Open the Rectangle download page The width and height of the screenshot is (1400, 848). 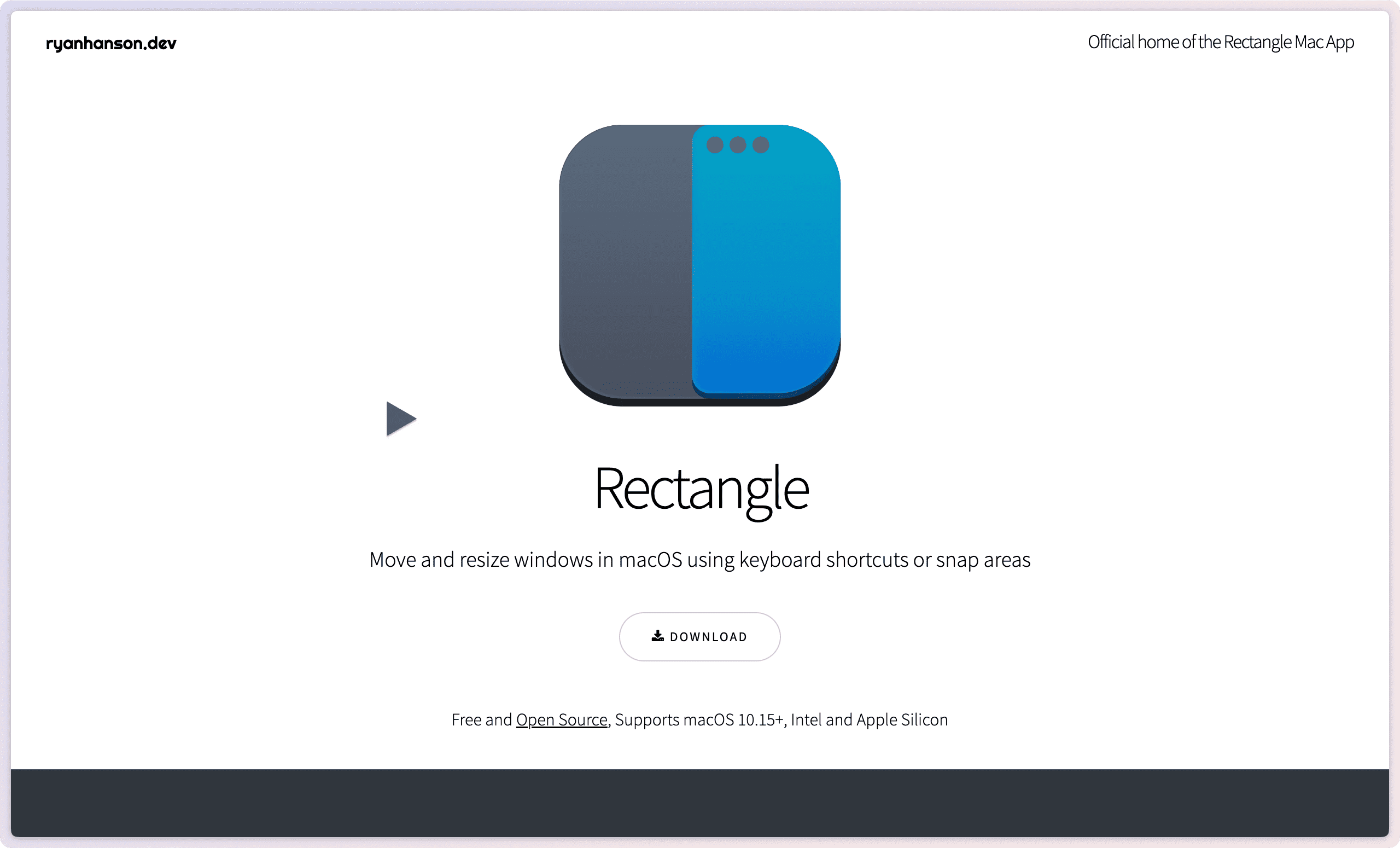point(699,637)
